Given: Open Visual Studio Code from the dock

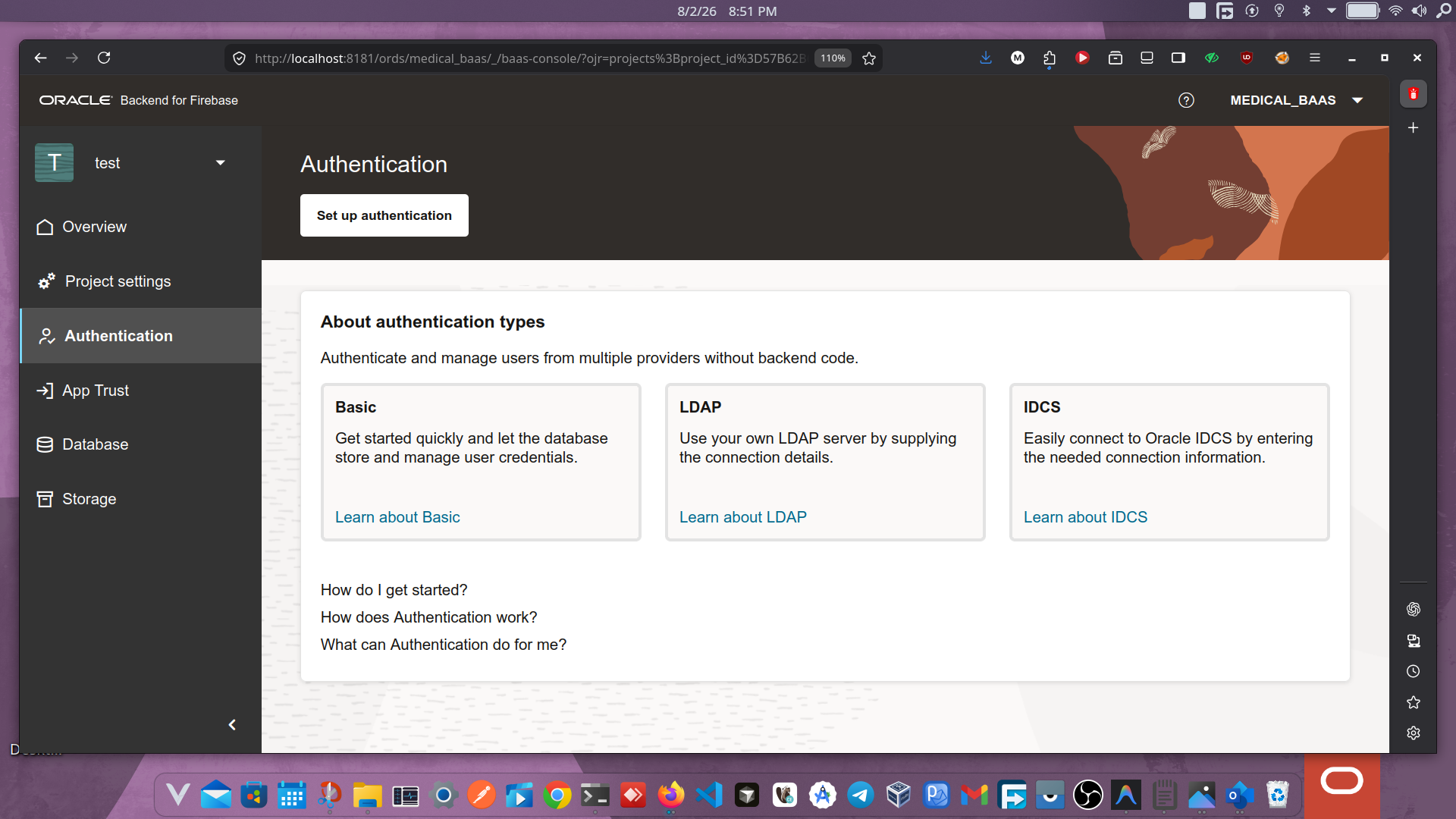Looking at the screenshot, I should [x=709, y=795].
